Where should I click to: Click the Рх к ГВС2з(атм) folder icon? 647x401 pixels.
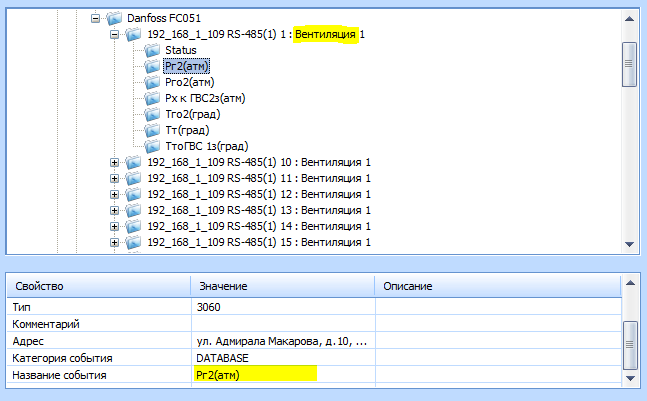(153, 98)
